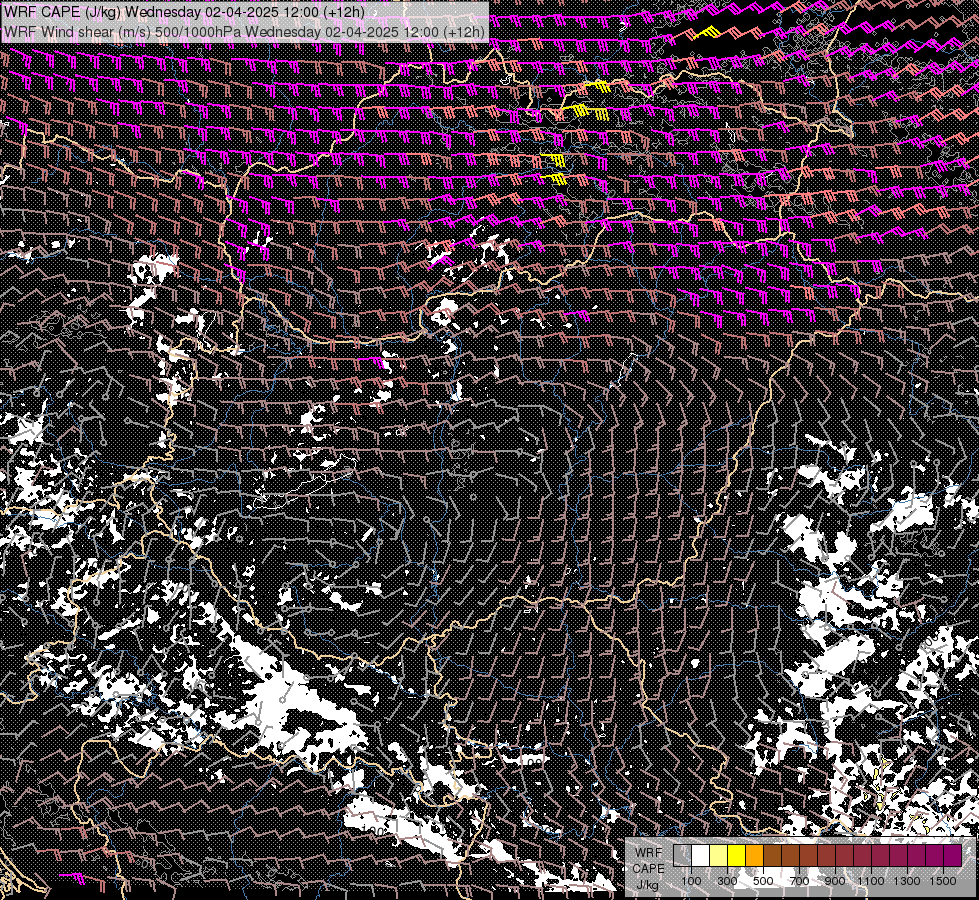Select the gray first legend swatch
Screen dimensions: 979x900
pyautogui.click(x=682, y=856)
